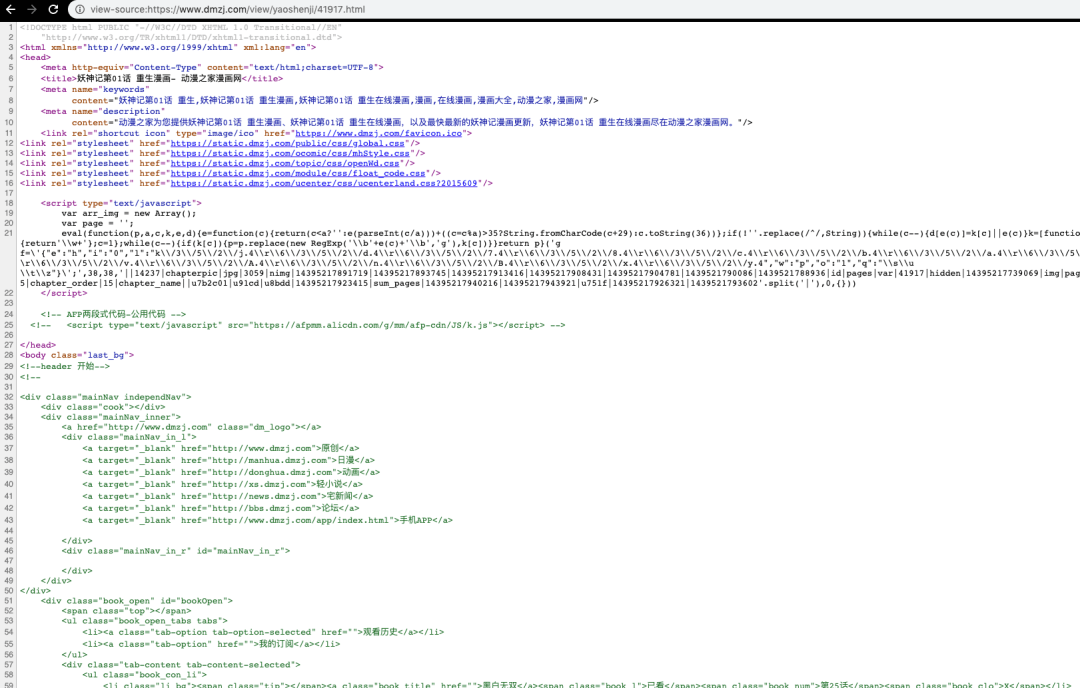Click the mainNav independNav div line
Viewport: 1080px width, 688px height.
tap(105, 397)
